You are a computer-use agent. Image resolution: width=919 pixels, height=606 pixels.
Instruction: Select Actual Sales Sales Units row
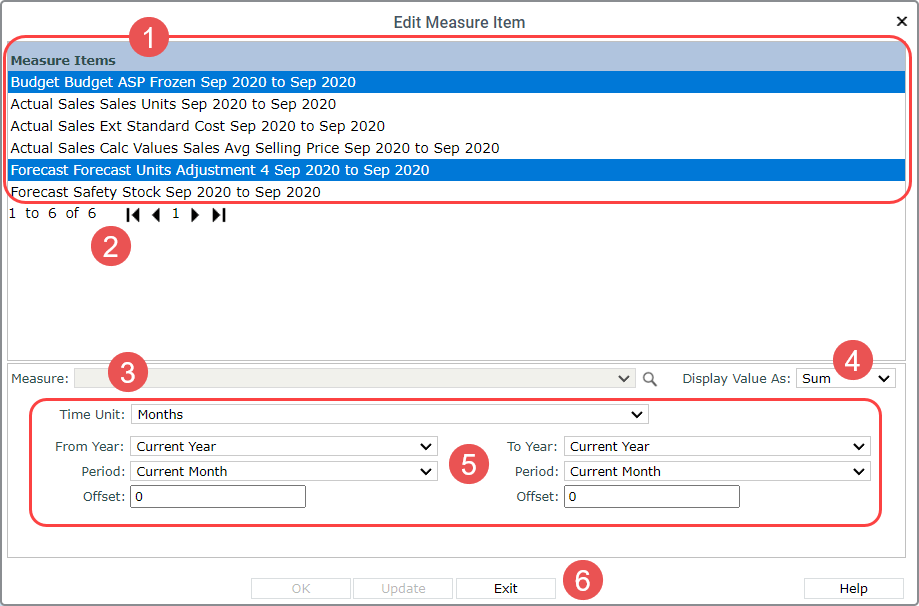click(456, 104)
